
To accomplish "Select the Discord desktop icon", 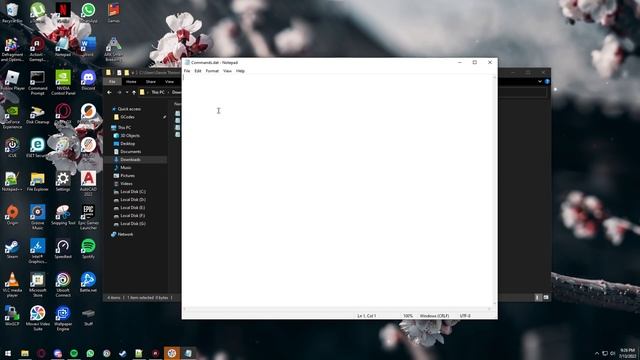I will point(88,80).
